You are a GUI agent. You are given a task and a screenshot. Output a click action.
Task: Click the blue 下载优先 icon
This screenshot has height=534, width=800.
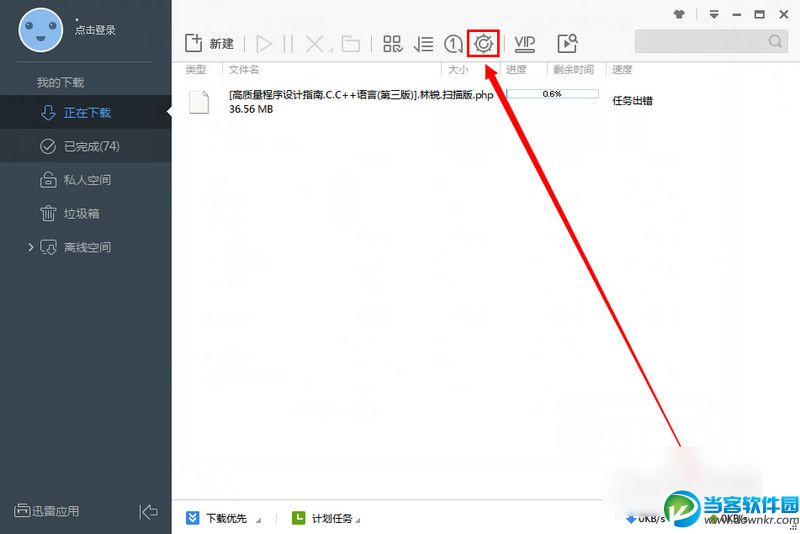pyautogui.click(x=192, y=518)
